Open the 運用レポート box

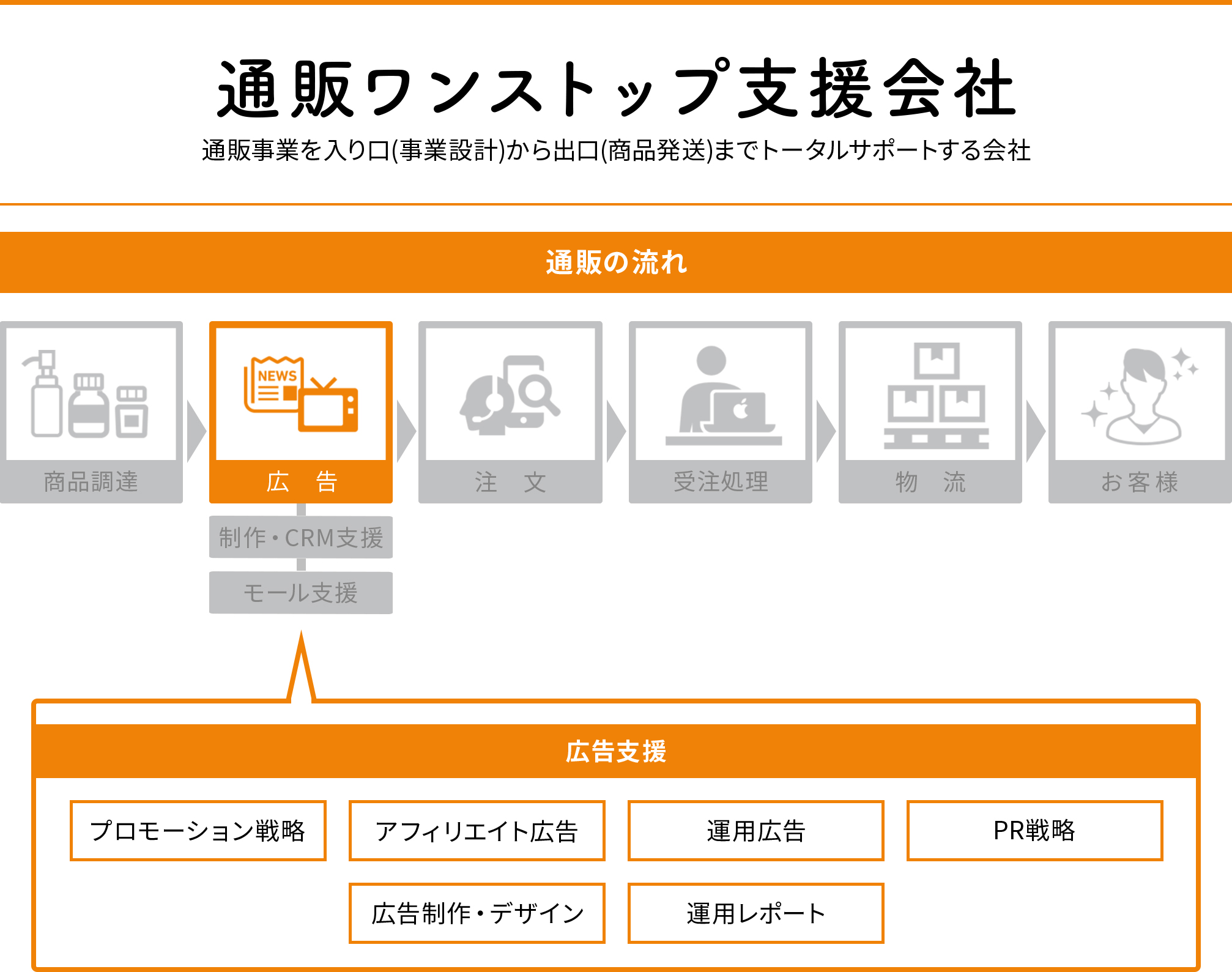click(756, 913)
